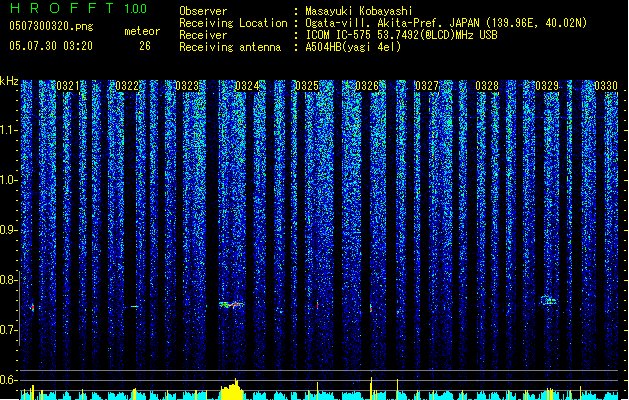
Task: Select the ICOM IC-575 53.7492 MHz USB text
Action: pos(401,35)
